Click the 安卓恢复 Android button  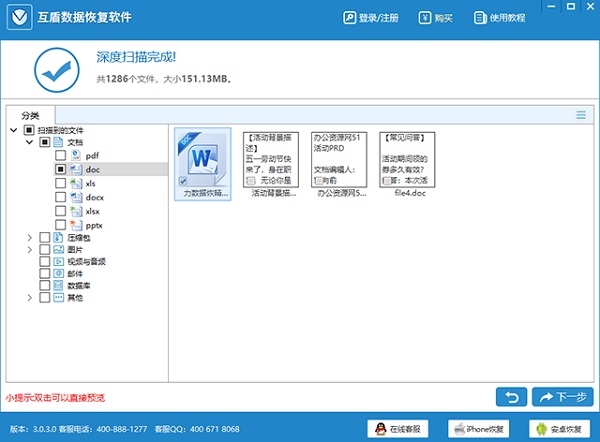556,429
